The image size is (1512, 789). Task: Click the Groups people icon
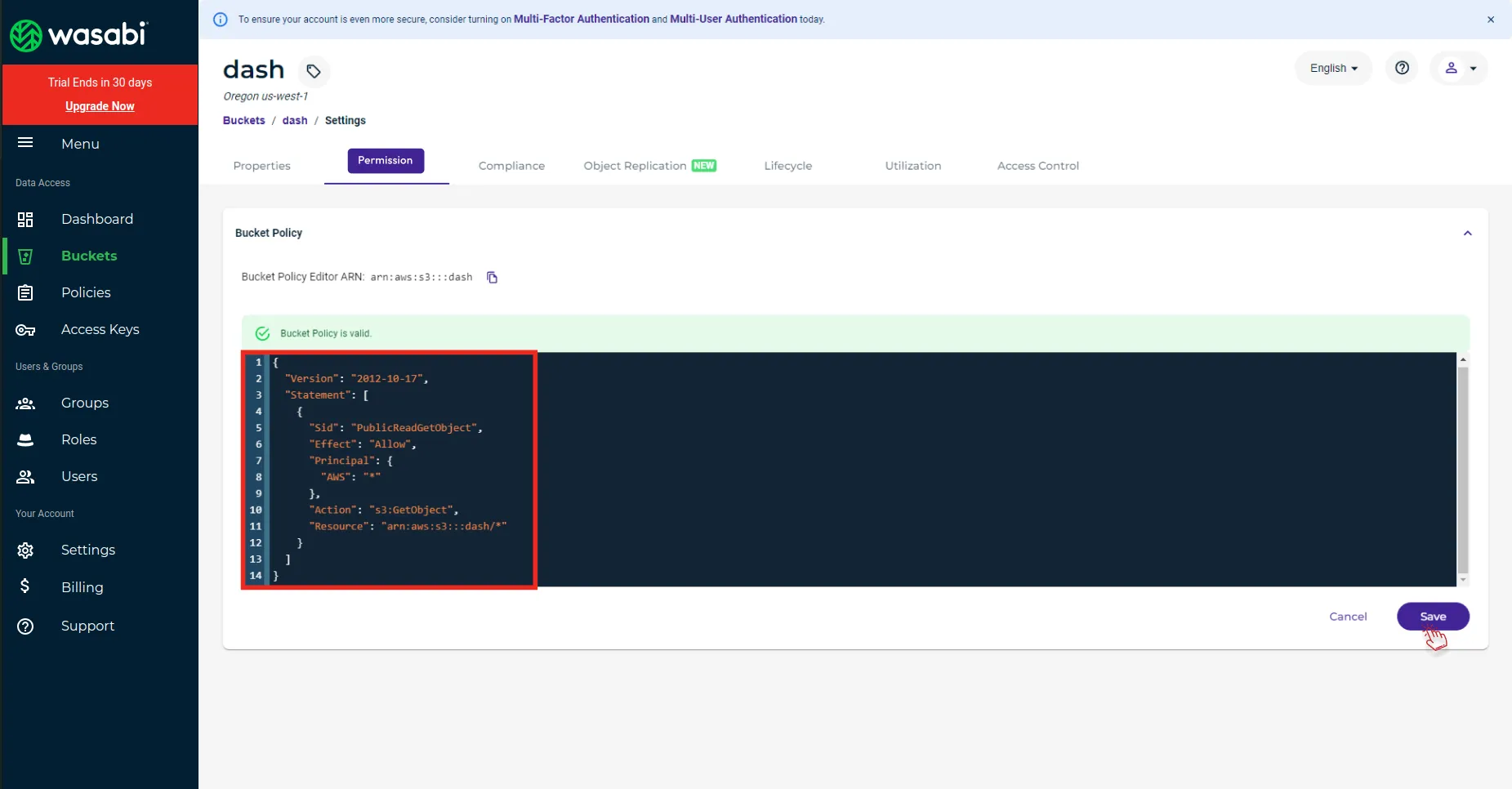coord(25,403)
